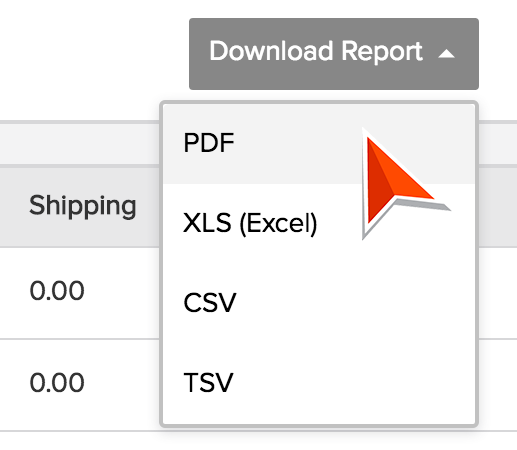Choose PDF from the download menu
517x450 pixels.
pyautogui.click(x=209, y=143)
